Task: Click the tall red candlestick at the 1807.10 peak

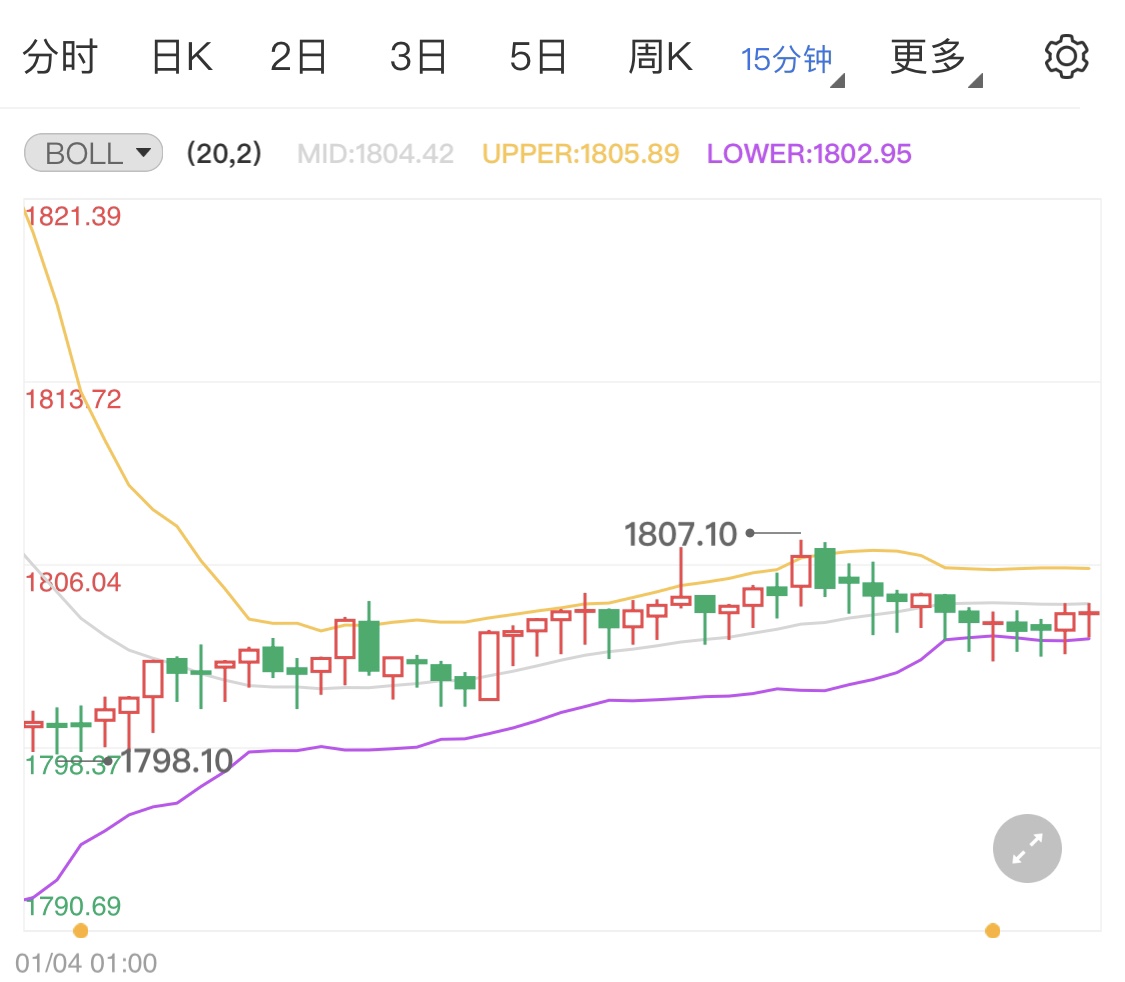Action: pos(801,572)
